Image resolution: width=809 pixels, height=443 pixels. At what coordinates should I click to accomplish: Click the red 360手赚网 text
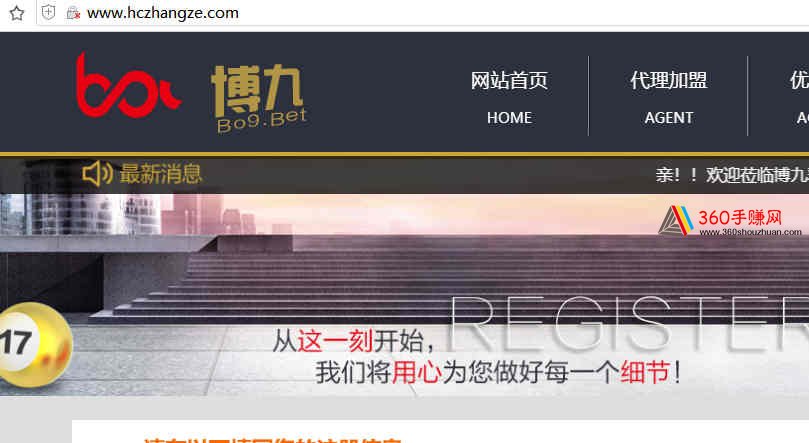tap(740, 217)
